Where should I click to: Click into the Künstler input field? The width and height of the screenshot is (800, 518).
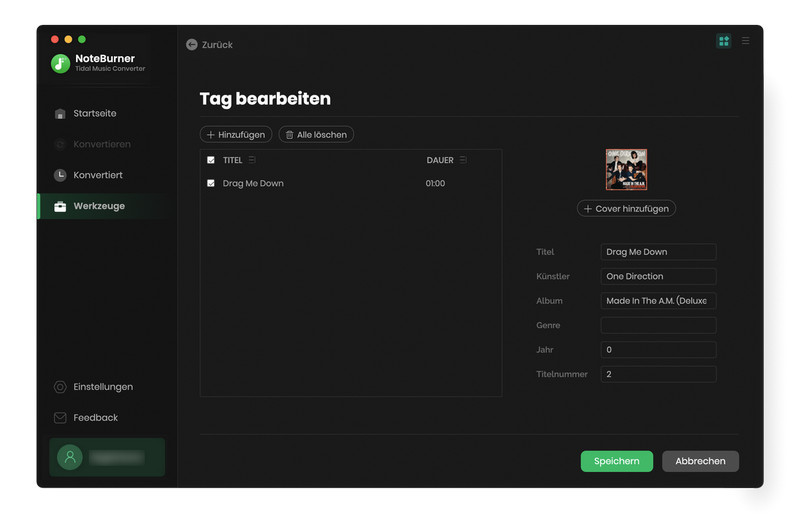point(658,276)
